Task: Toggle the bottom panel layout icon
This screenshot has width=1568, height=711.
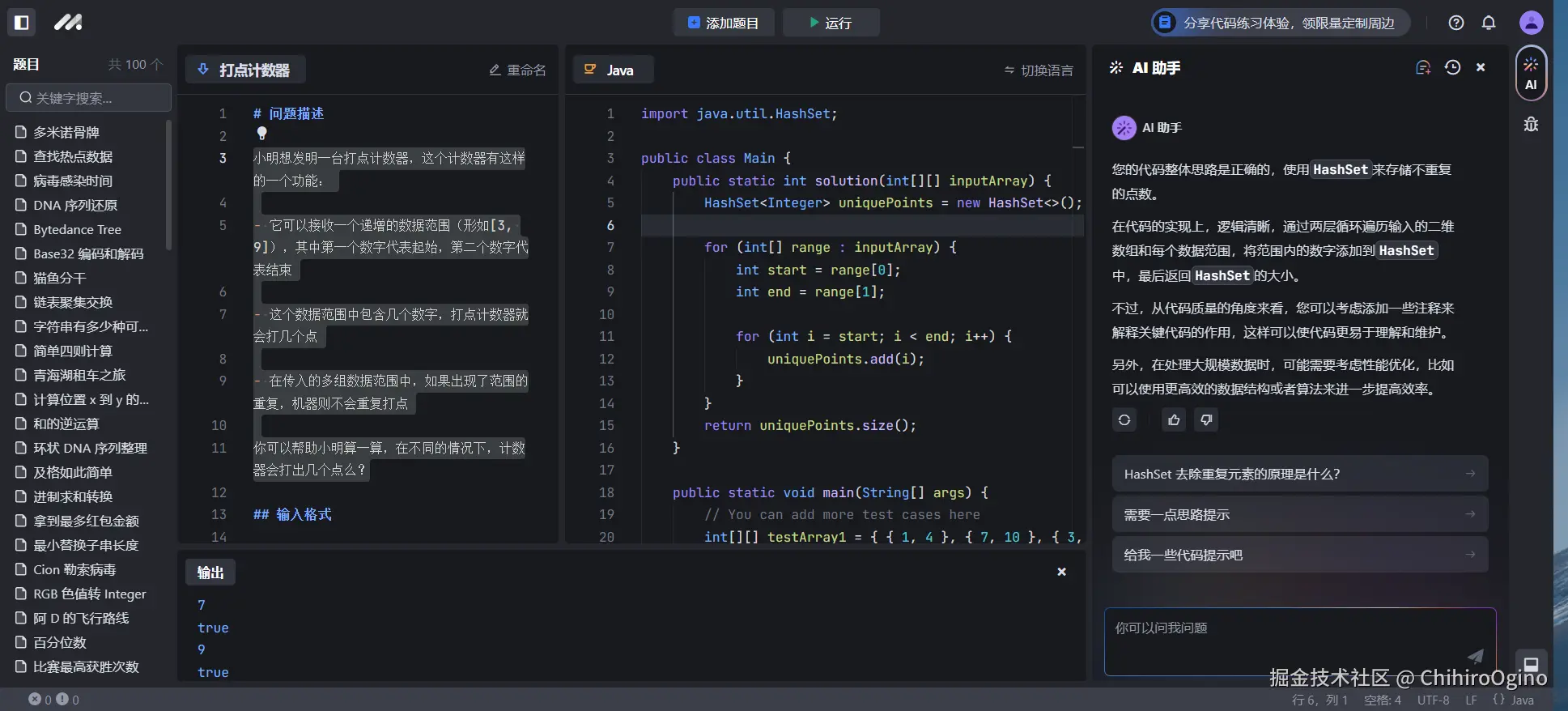Action: pos(1531,664)
